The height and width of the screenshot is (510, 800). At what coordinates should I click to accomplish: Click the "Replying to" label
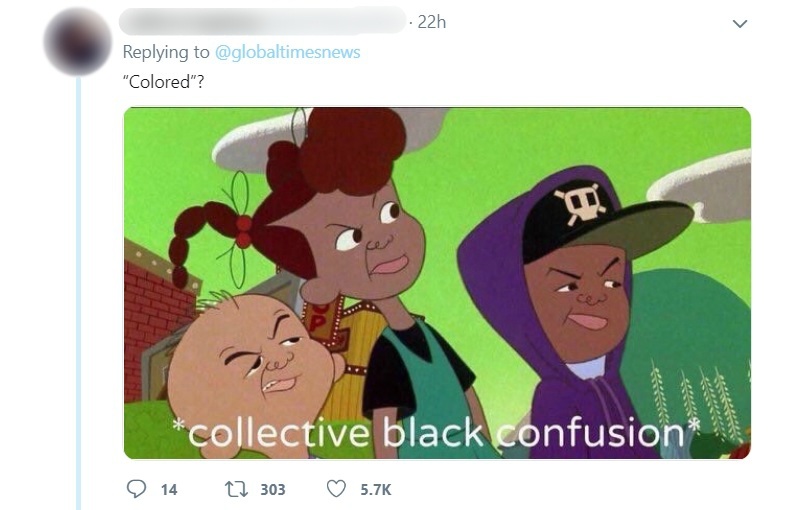[166, 52]
